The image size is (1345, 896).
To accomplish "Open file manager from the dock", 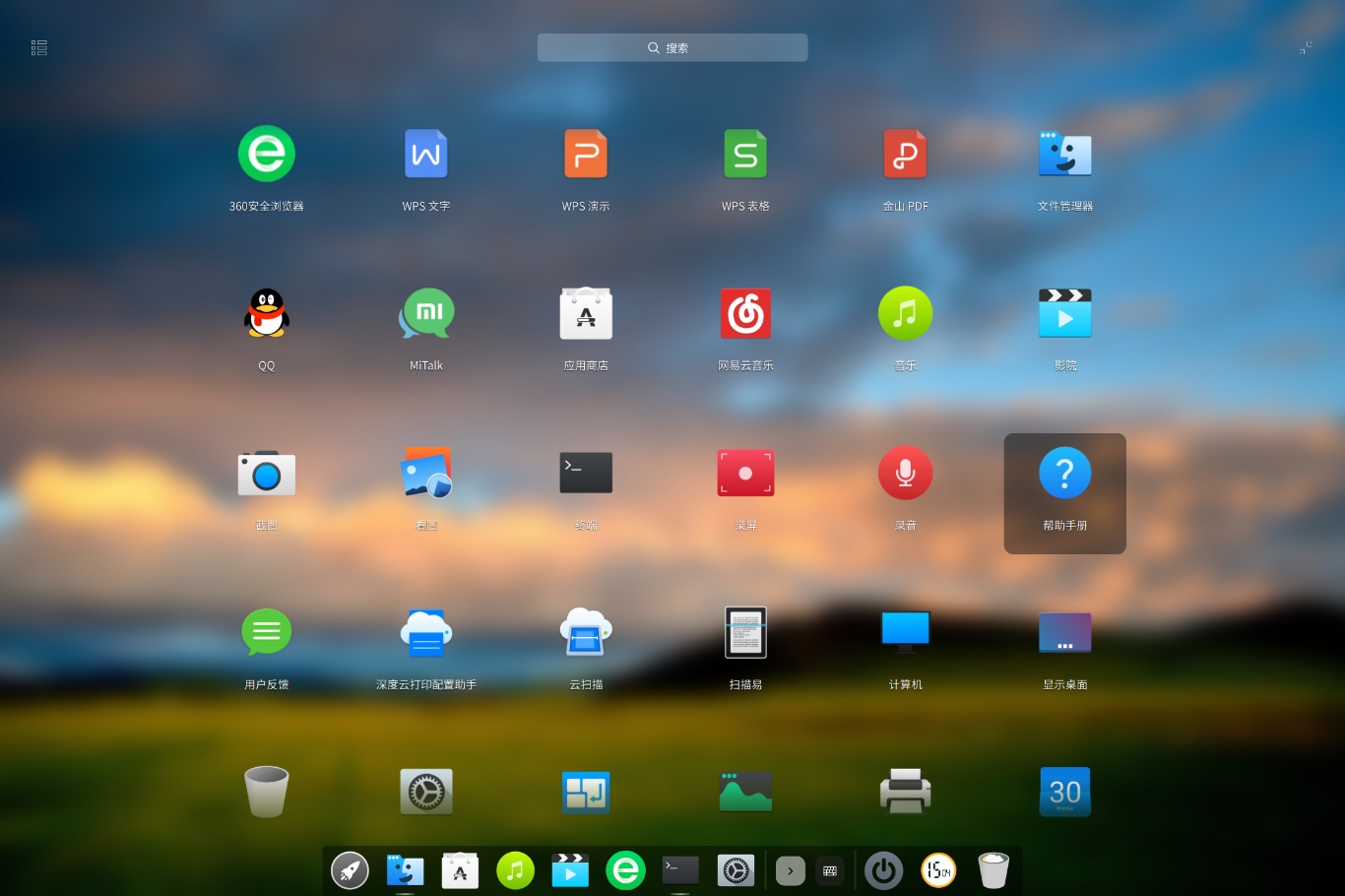I will 405,870.
